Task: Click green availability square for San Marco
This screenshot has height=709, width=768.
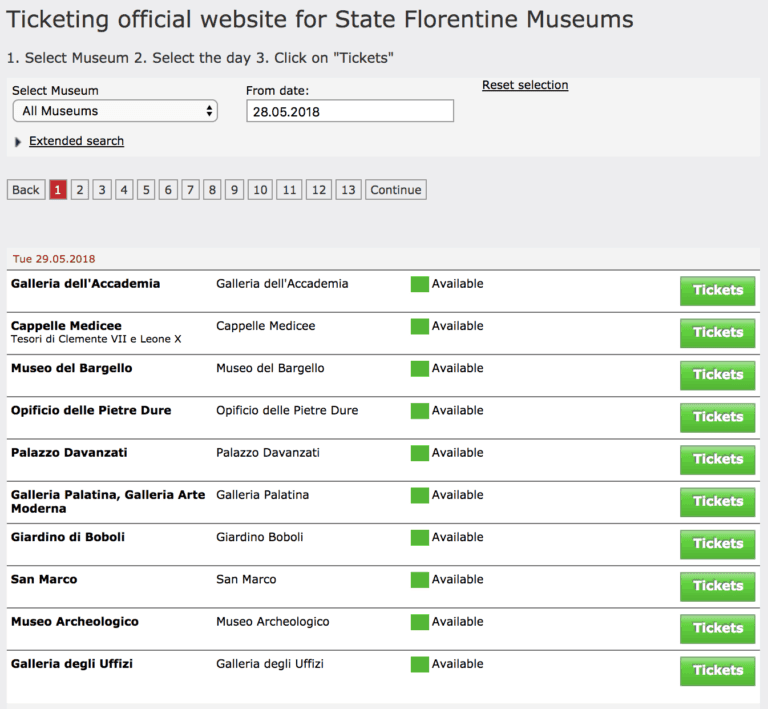Action: click(419, 580)
